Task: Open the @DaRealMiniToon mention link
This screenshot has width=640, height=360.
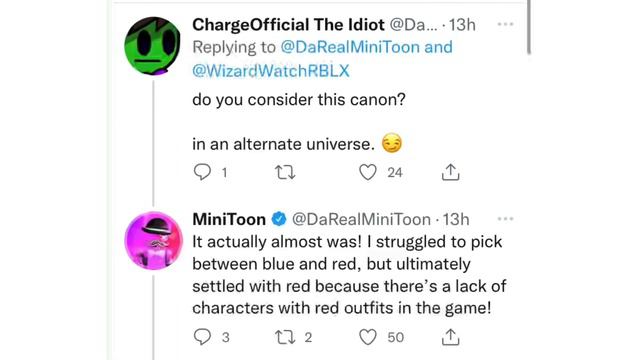Action: click(350, 47)
